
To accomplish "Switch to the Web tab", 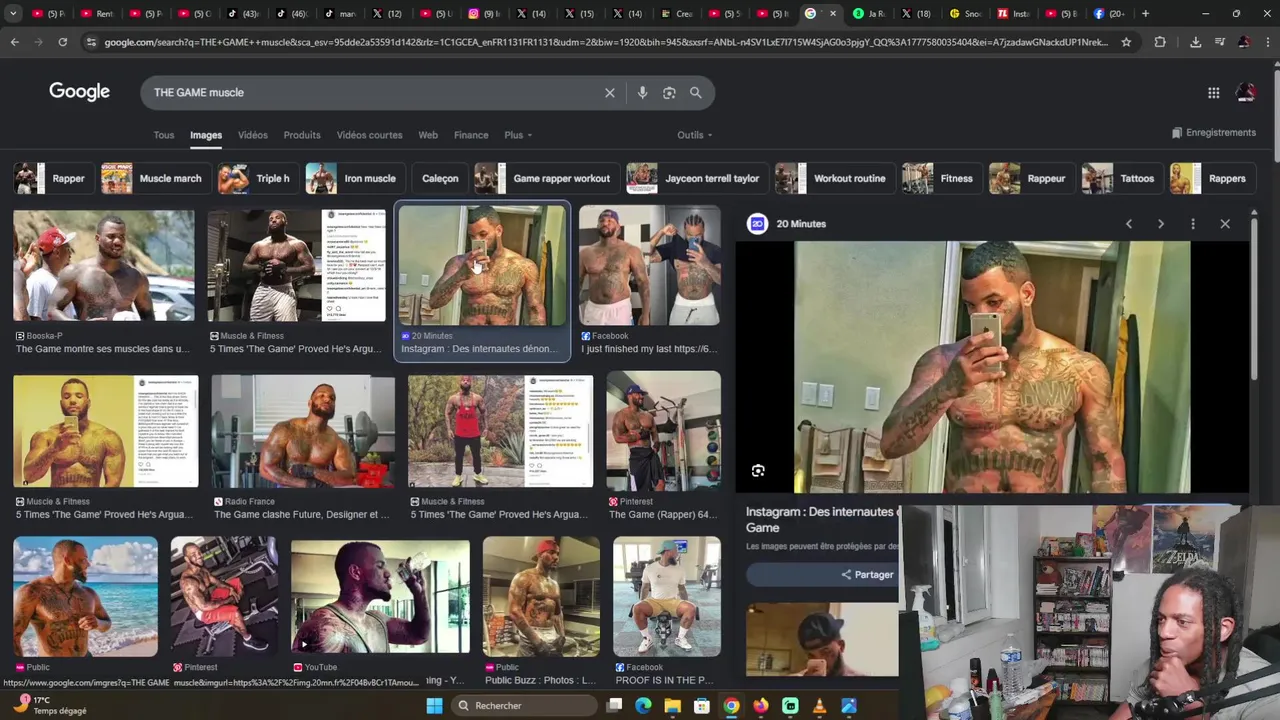I will [428, 135].
